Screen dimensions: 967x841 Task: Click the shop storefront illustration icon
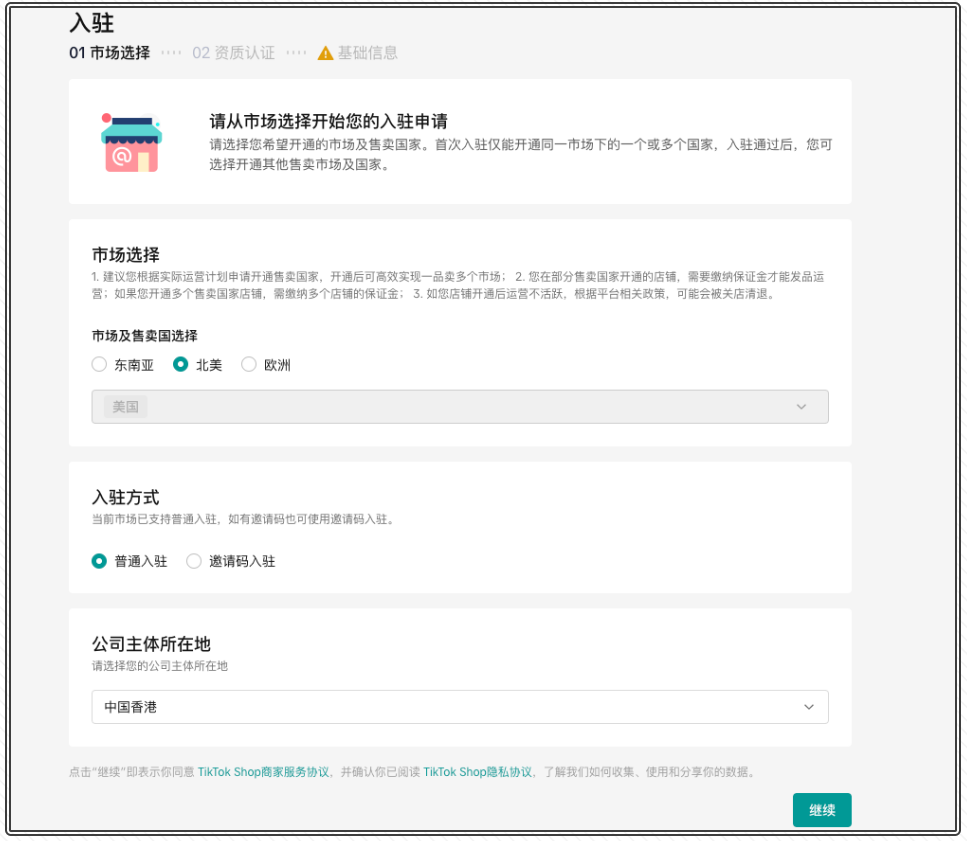pyautogui.click(x=131, y=143)
